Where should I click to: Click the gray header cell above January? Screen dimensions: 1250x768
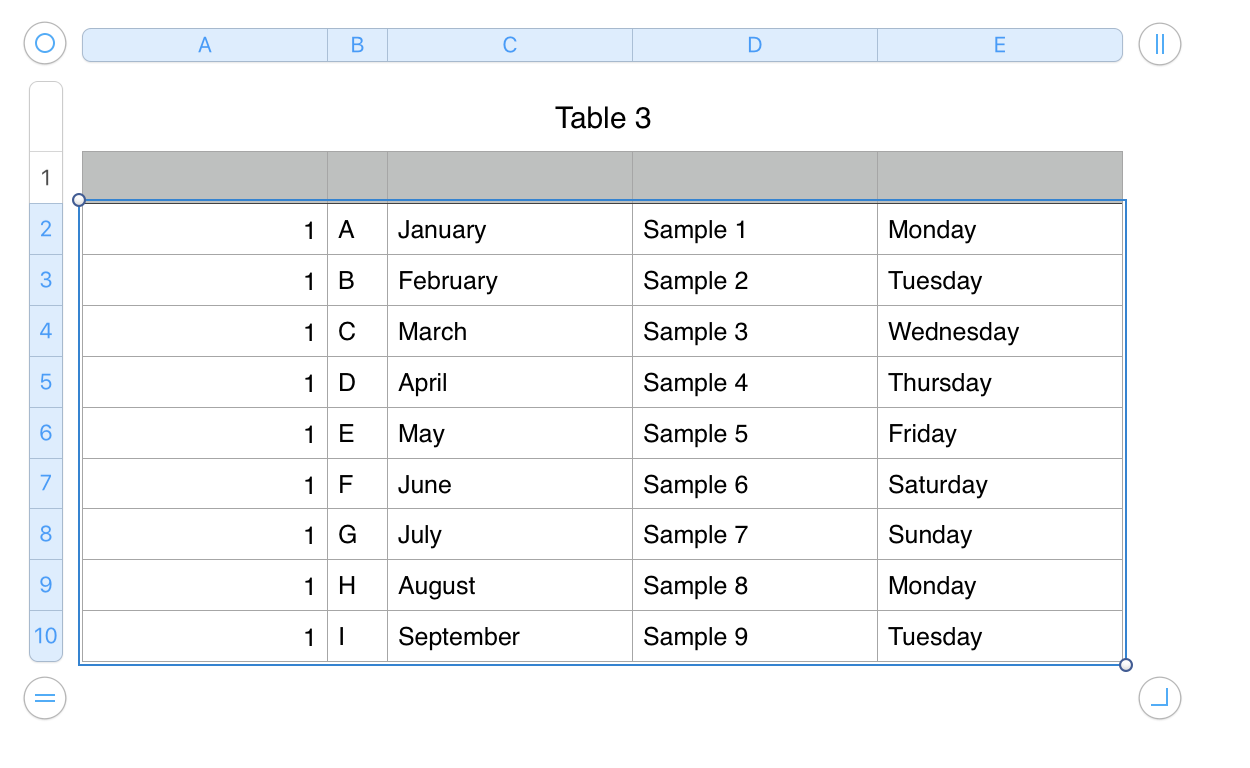click(510, 176)
